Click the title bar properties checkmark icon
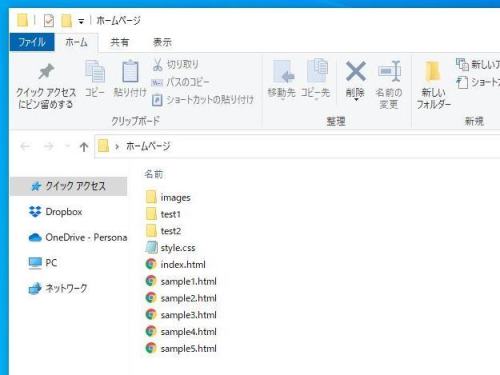Screen dimensions: 500x375 pos(49,21)
